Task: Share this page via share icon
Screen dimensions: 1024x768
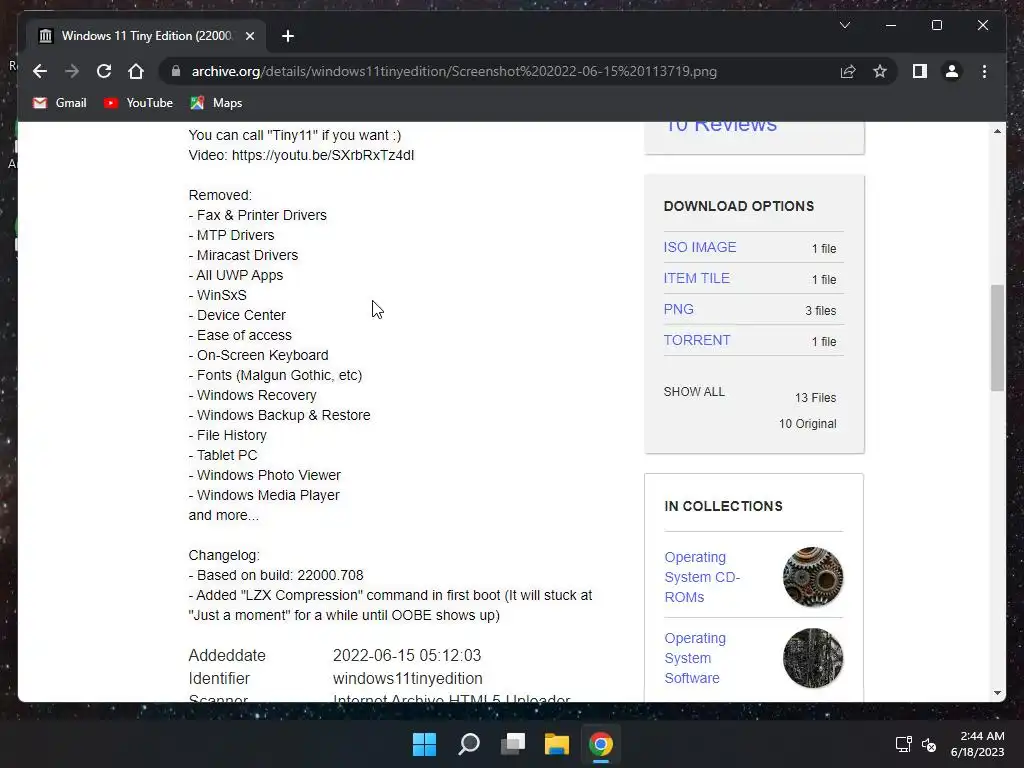Action: coord(848,71)
